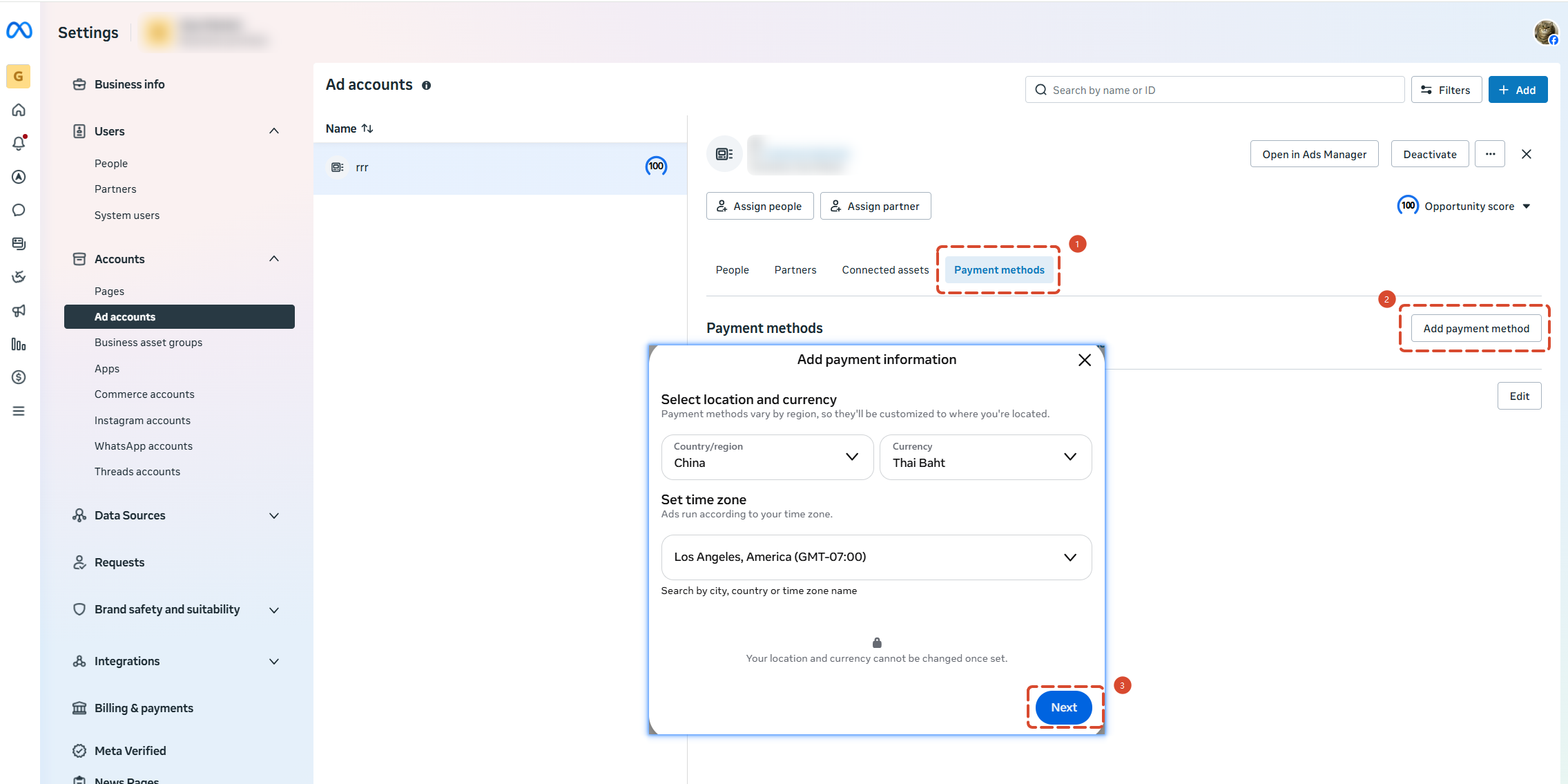Open the home icon in left rail
1568x784 pixels.
pyautogui.click(x=19, y=110)
